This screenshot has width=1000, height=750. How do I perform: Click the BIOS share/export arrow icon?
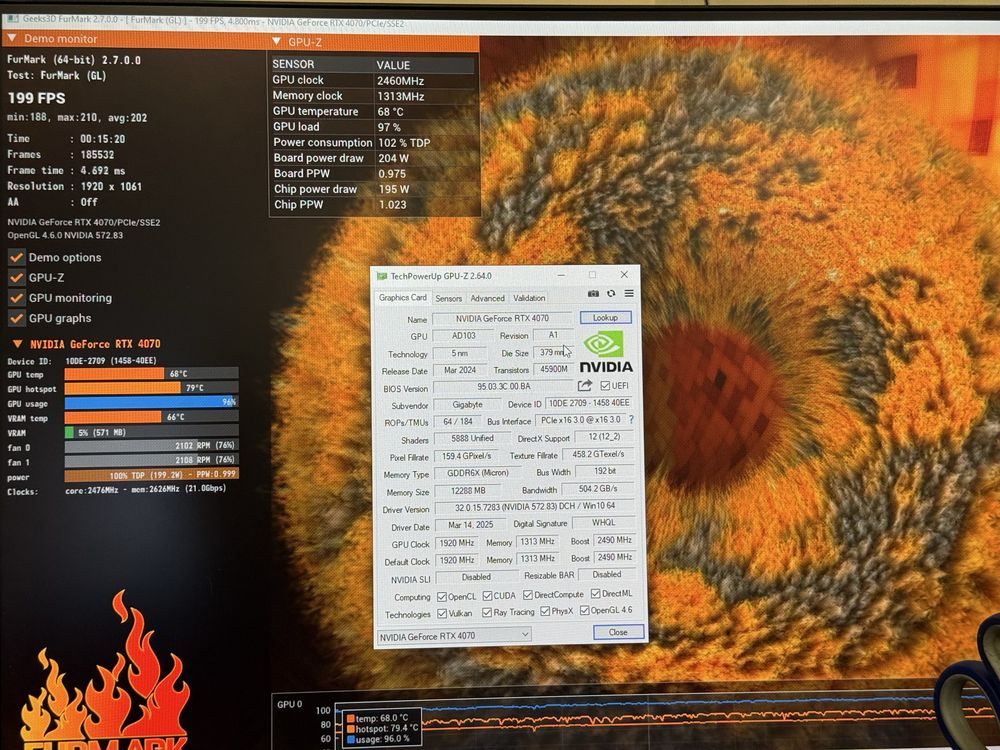coord(584,386)
